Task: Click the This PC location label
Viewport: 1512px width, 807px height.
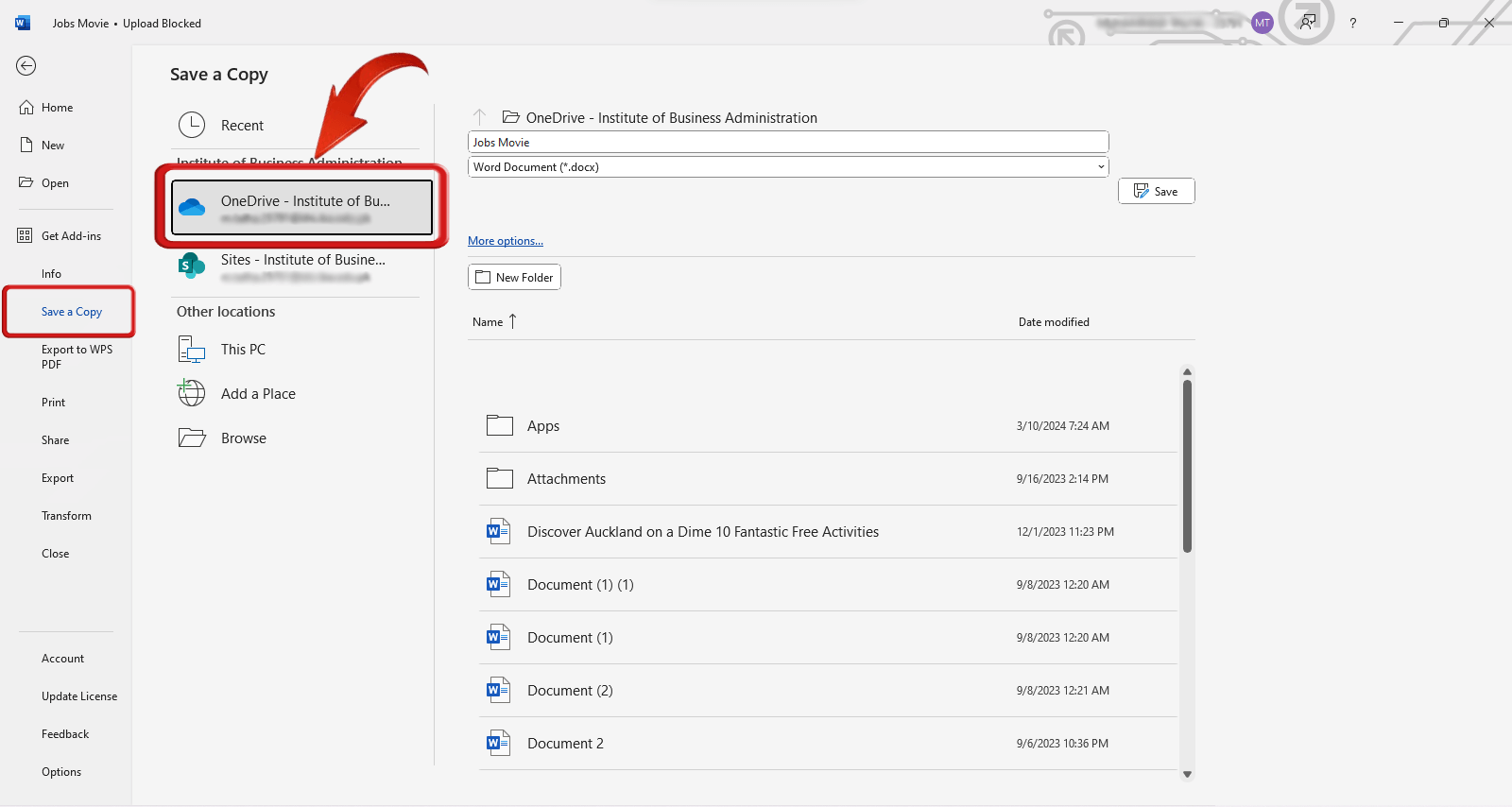Action: click(243, 350)
